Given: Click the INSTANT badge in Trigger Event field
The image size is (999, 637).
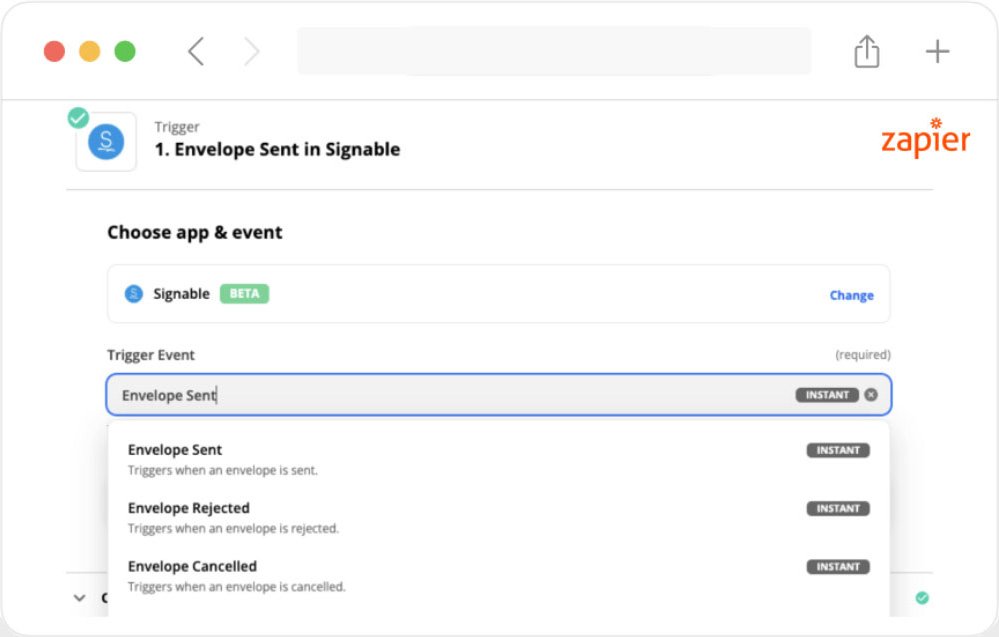Looking at the screenshot, I should coord(827,395).
